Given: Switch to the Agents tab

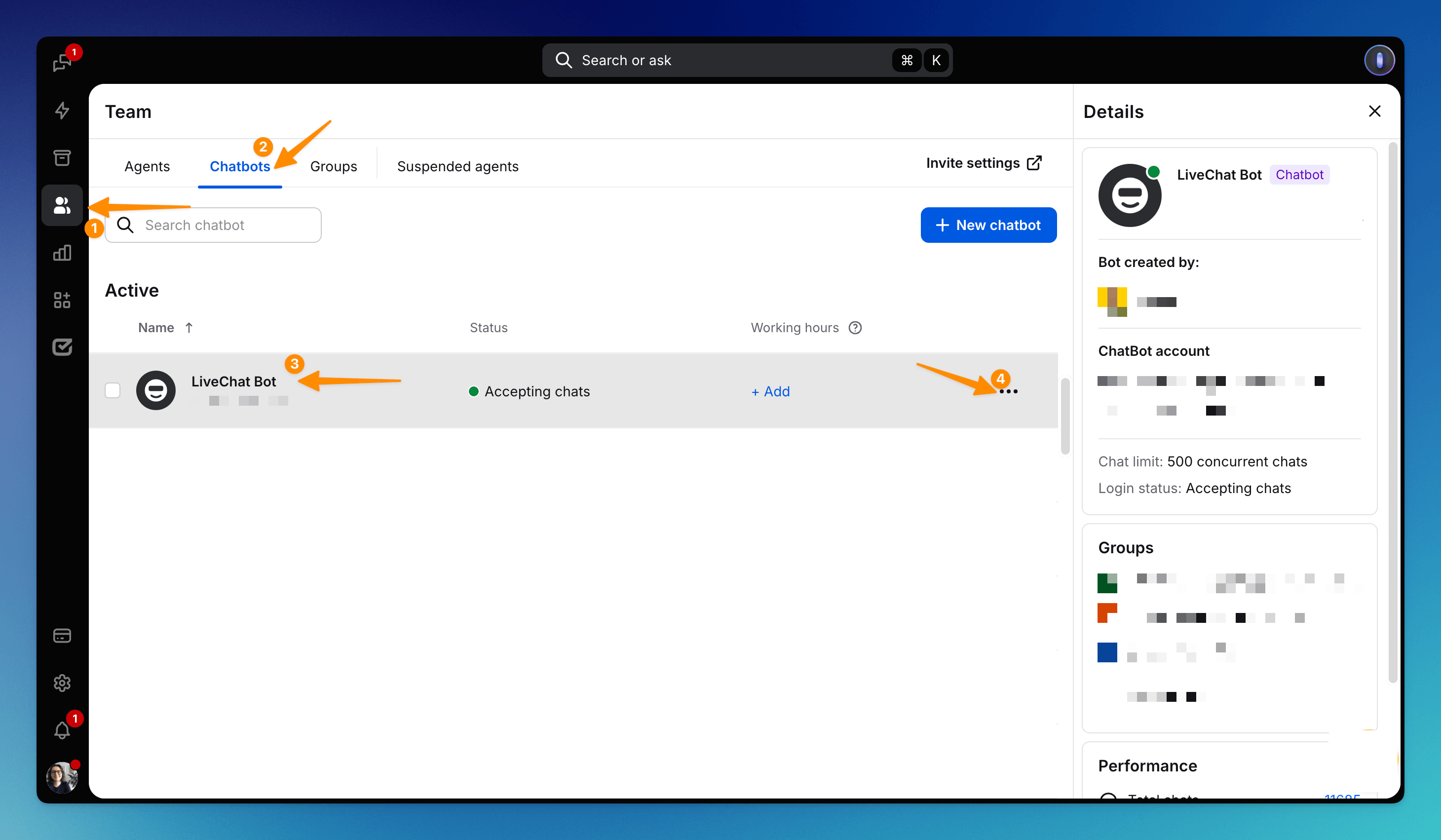Looking at the screenshot, I should 147,166.
